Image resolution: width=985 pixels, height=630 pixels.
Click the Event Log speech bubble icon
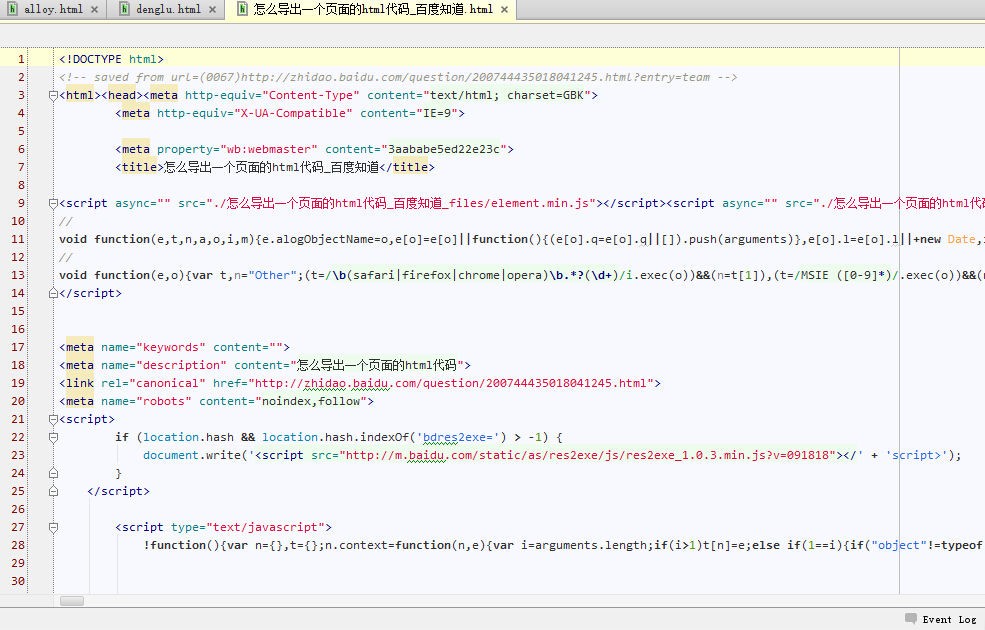click(911, 619)
